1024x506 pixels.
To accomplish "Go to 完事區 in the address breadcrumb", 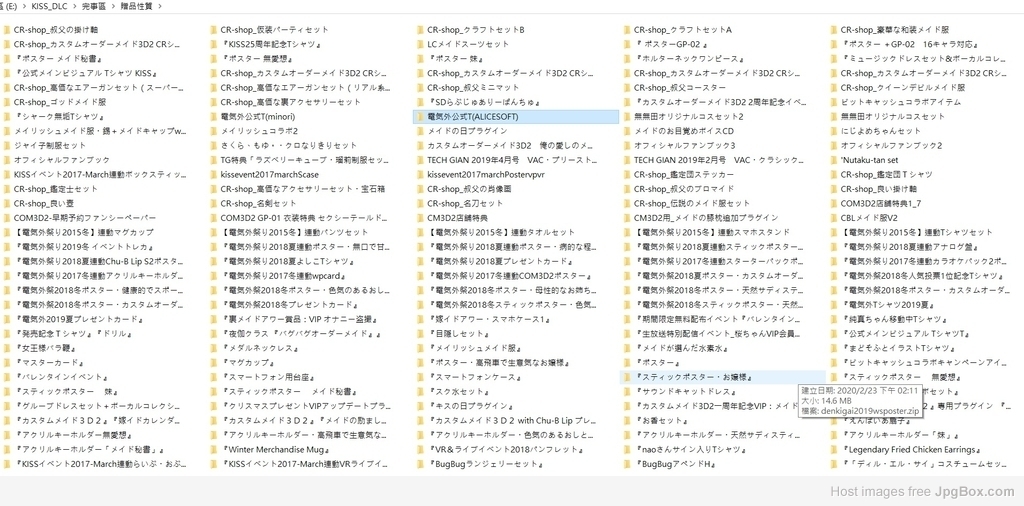I will 93,6.
